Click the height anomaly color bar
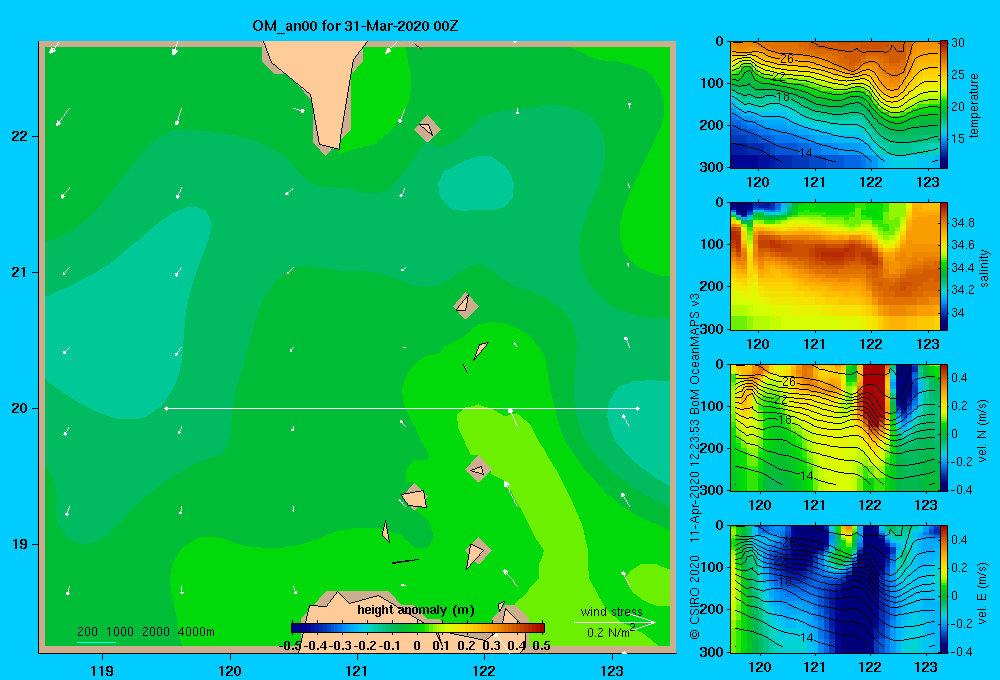The height and width of the screenshot is (680, 1000). click(418, 628)
